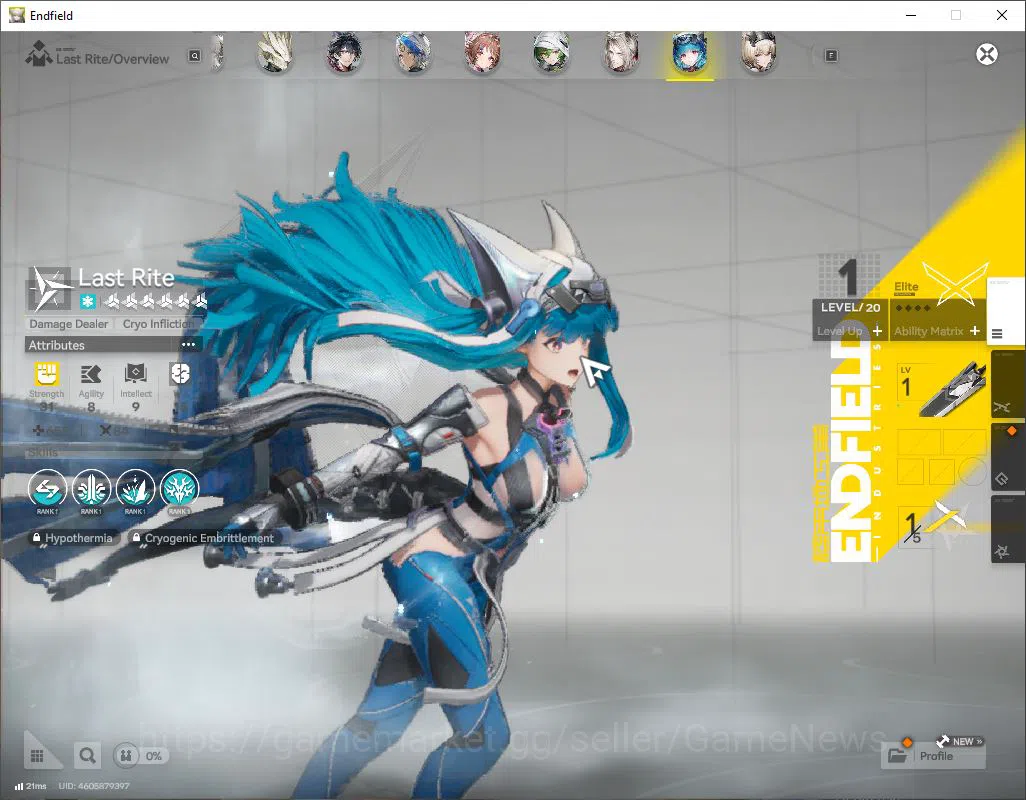Open the third skill ice burst icon

point(135,489)
